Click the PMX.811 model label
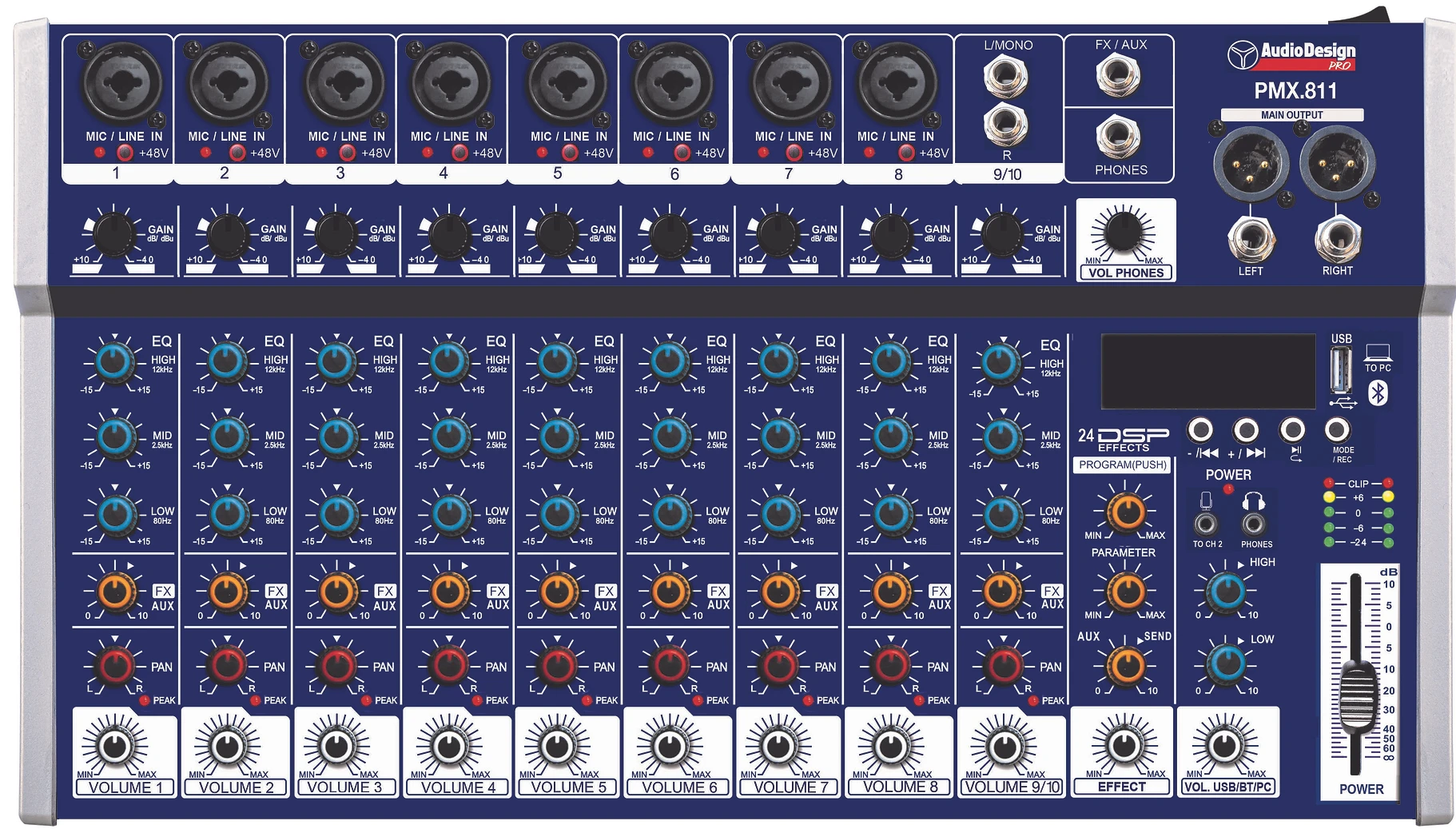Image resolution: width=1456 pixels, height=833 pixels. pos(1295,91)
